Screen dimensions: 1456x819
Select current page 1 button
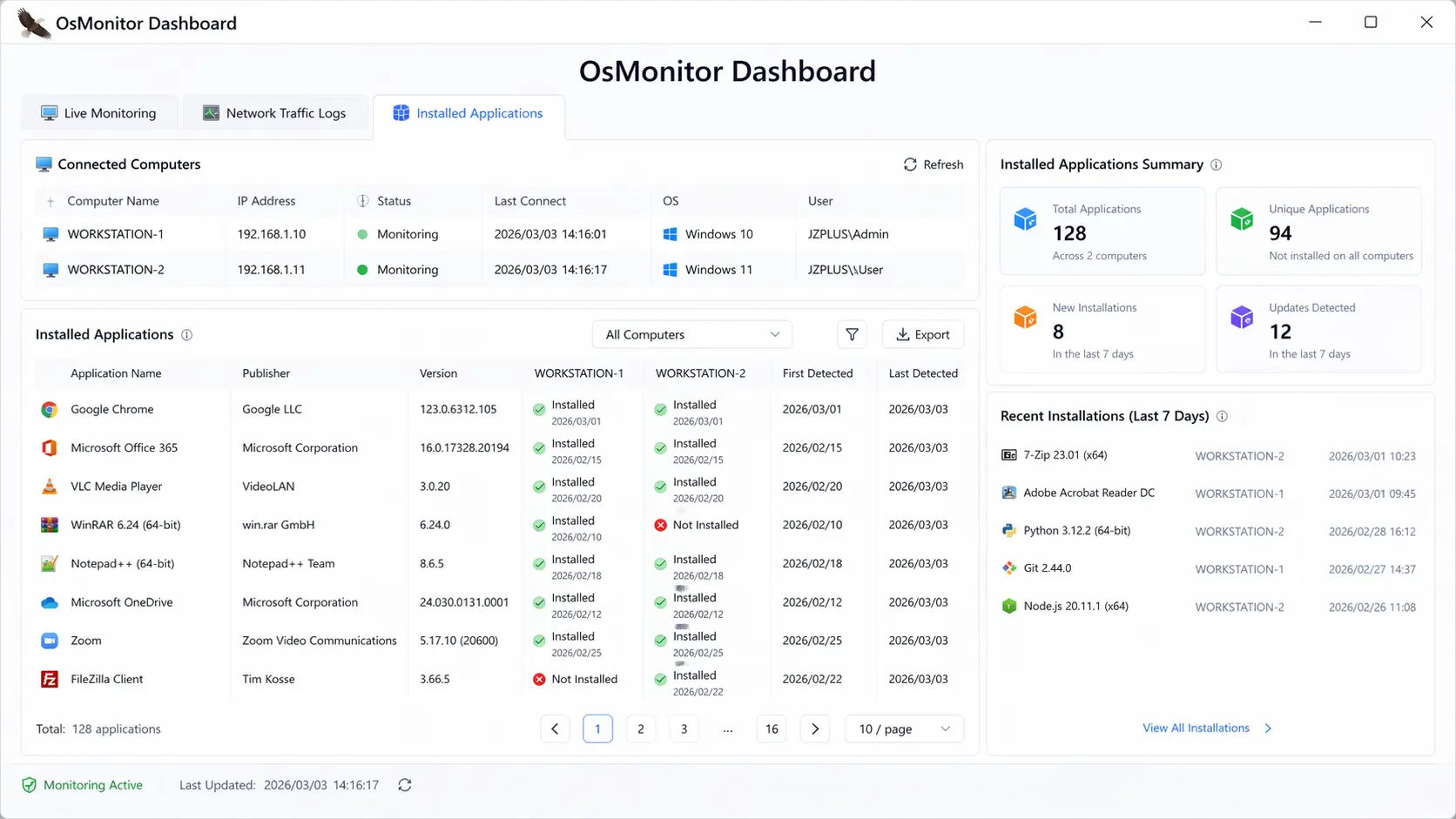pos(597,728)
